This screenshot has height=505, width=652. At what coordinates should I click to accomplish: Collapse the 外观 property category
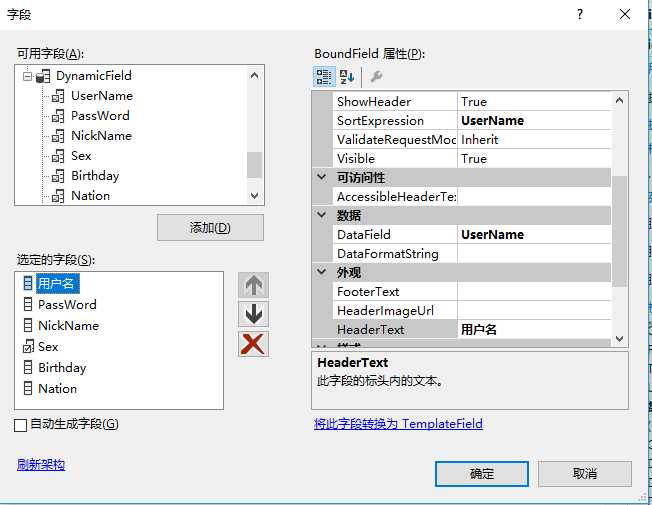point(321,272)
